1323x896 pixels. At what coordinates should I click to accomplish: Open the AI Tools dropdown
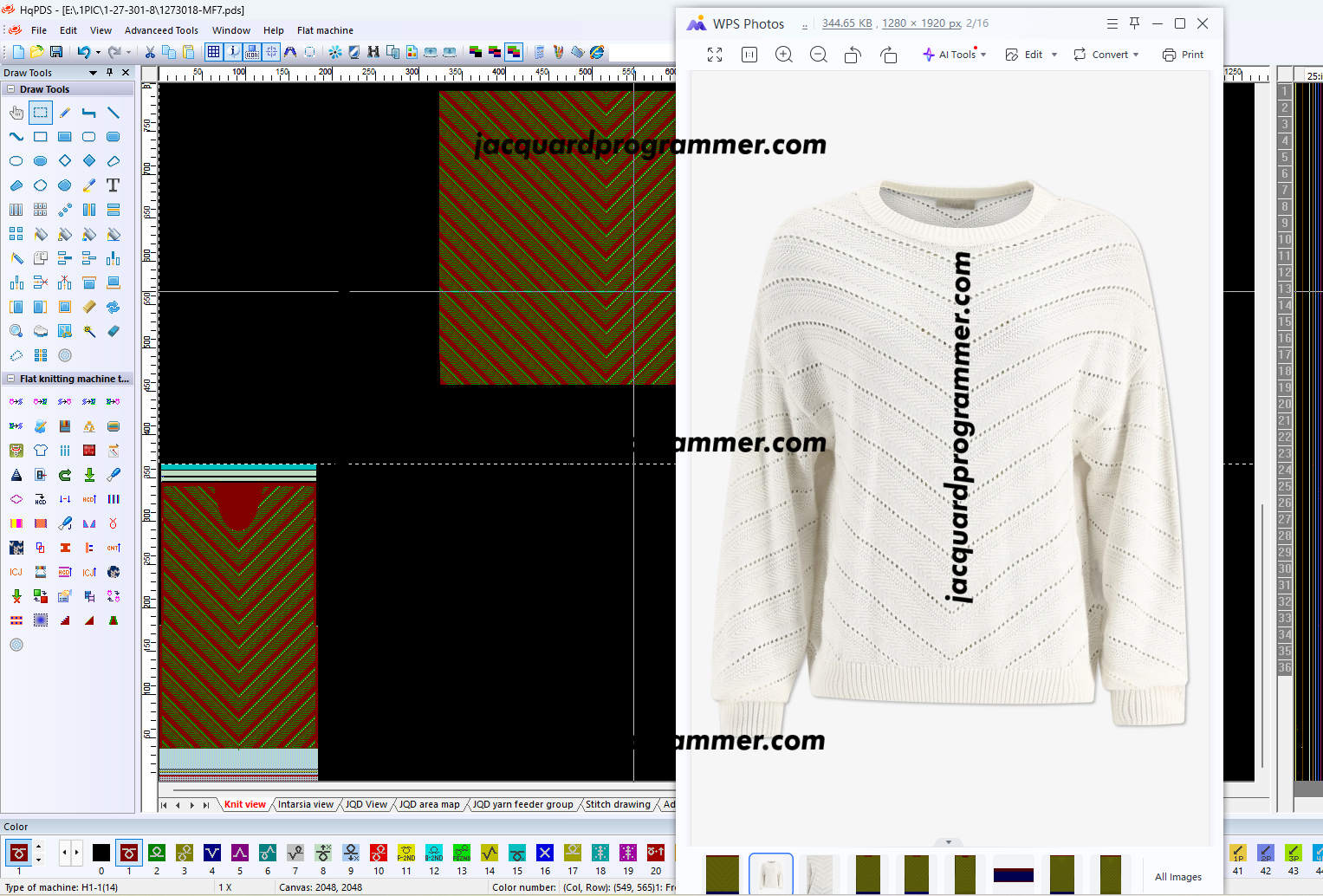(955, 55)
